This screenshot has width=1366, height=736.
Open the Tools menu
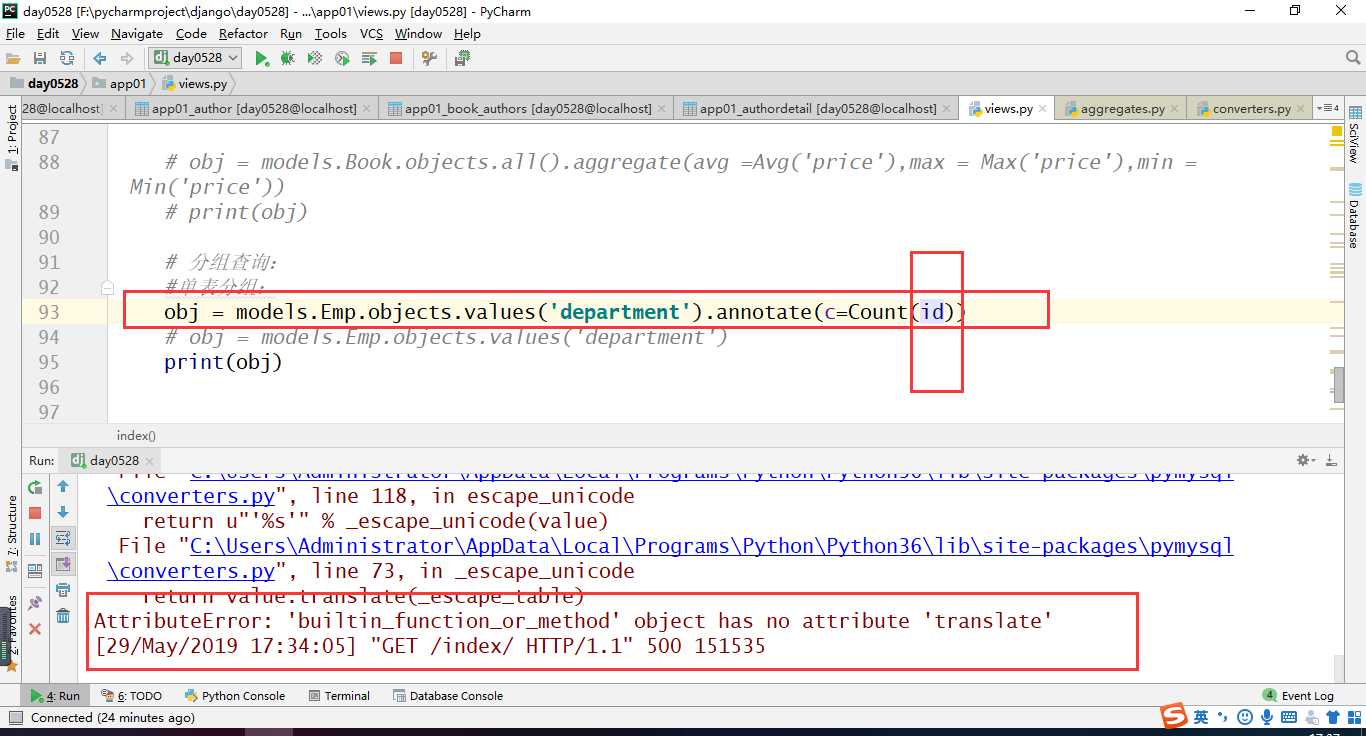[330, 33]
